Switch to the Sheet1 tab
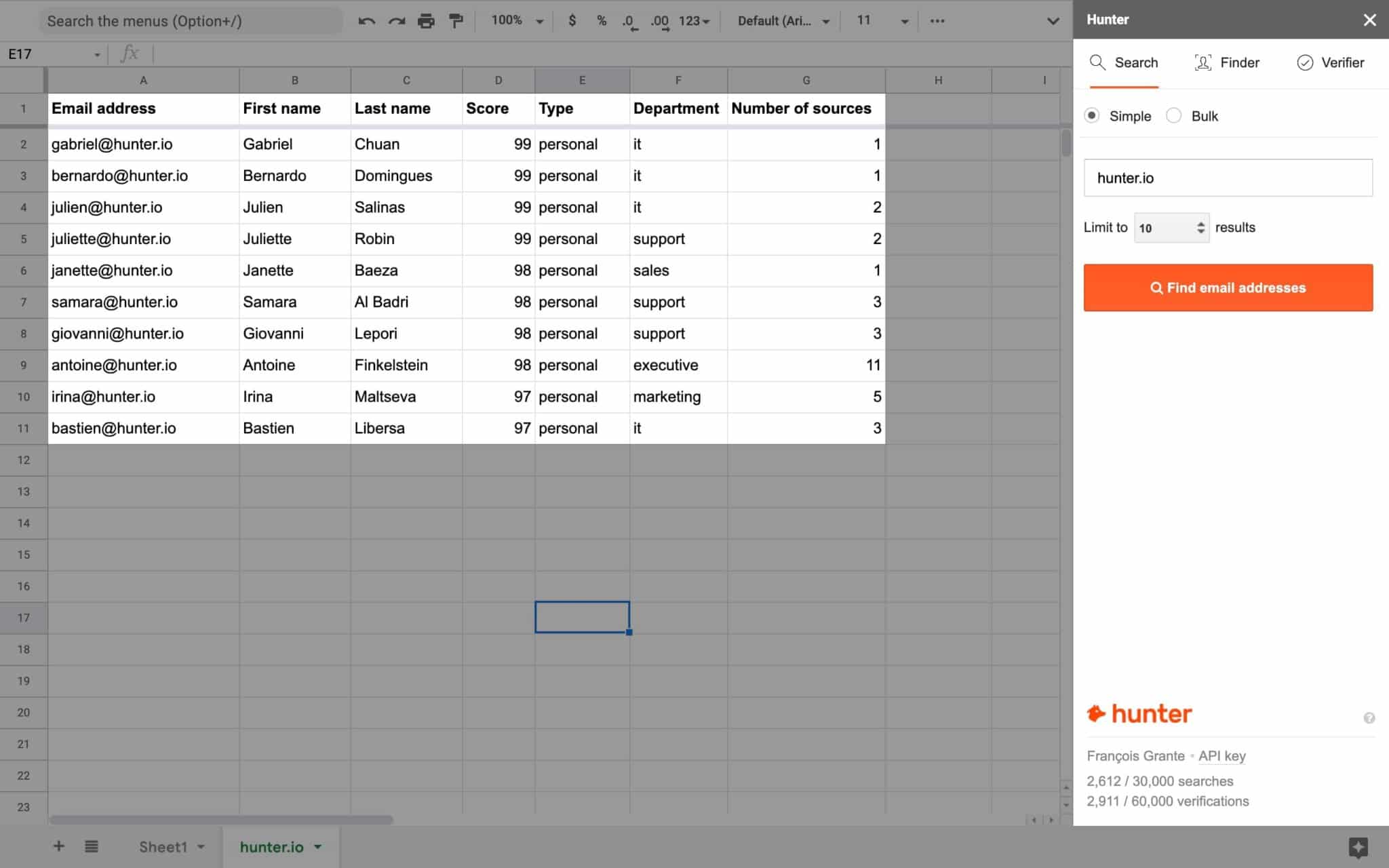The width and height of the screenshot is (1389, 868). (163, 846)
